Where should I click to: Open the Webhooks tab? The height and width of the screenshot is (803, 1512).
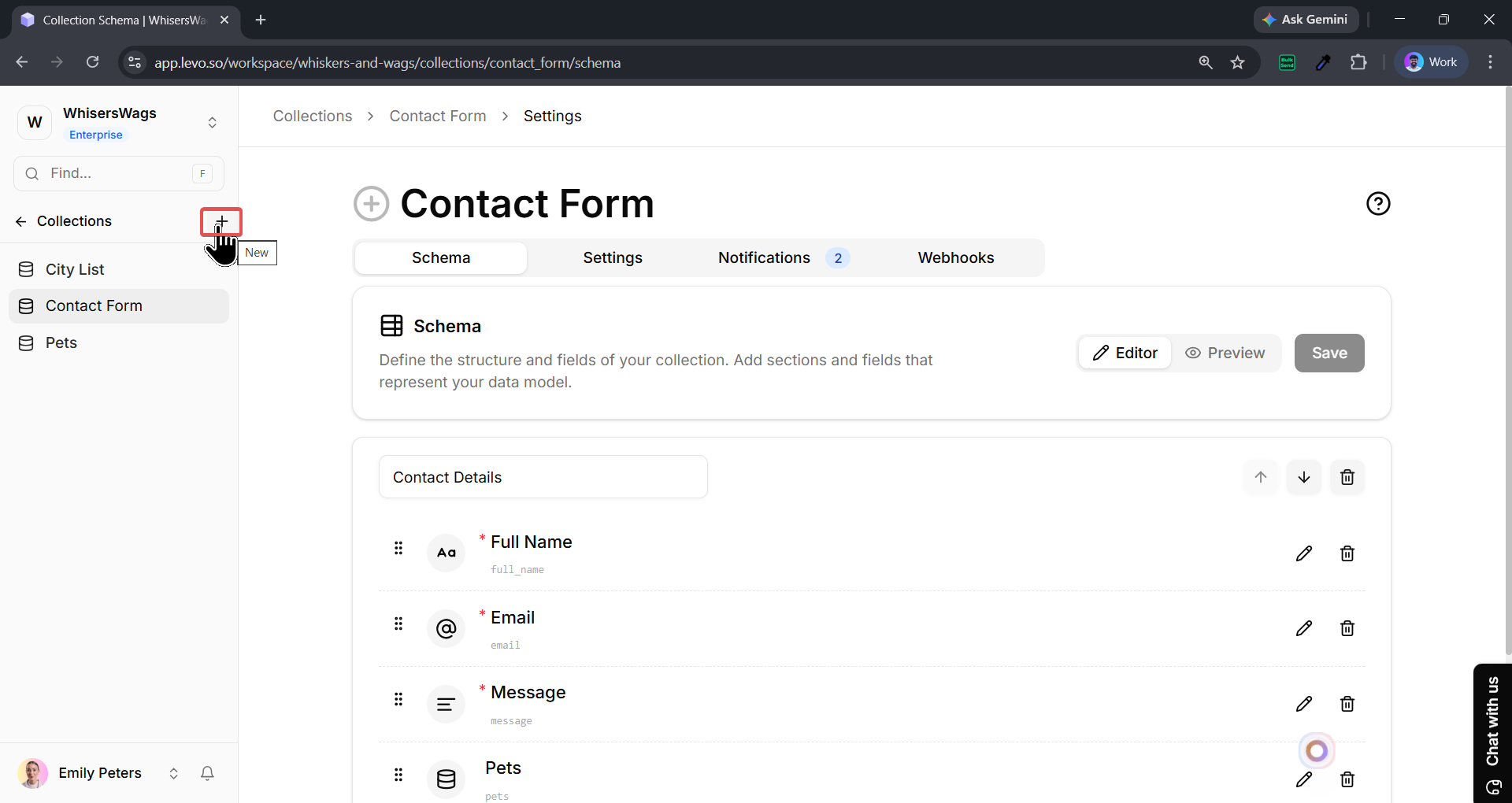[955, 258]
